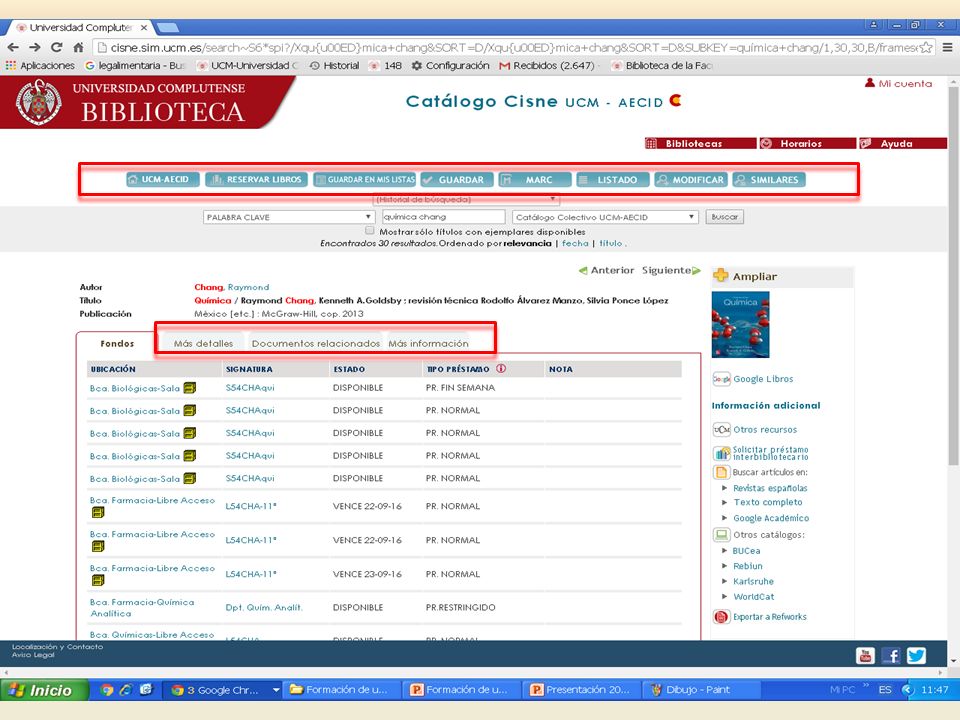This screenshot has width=960, height=720.
Task: Open the Chrome hamburger menu
Action: pyautogui.click(x=947, y=47)
